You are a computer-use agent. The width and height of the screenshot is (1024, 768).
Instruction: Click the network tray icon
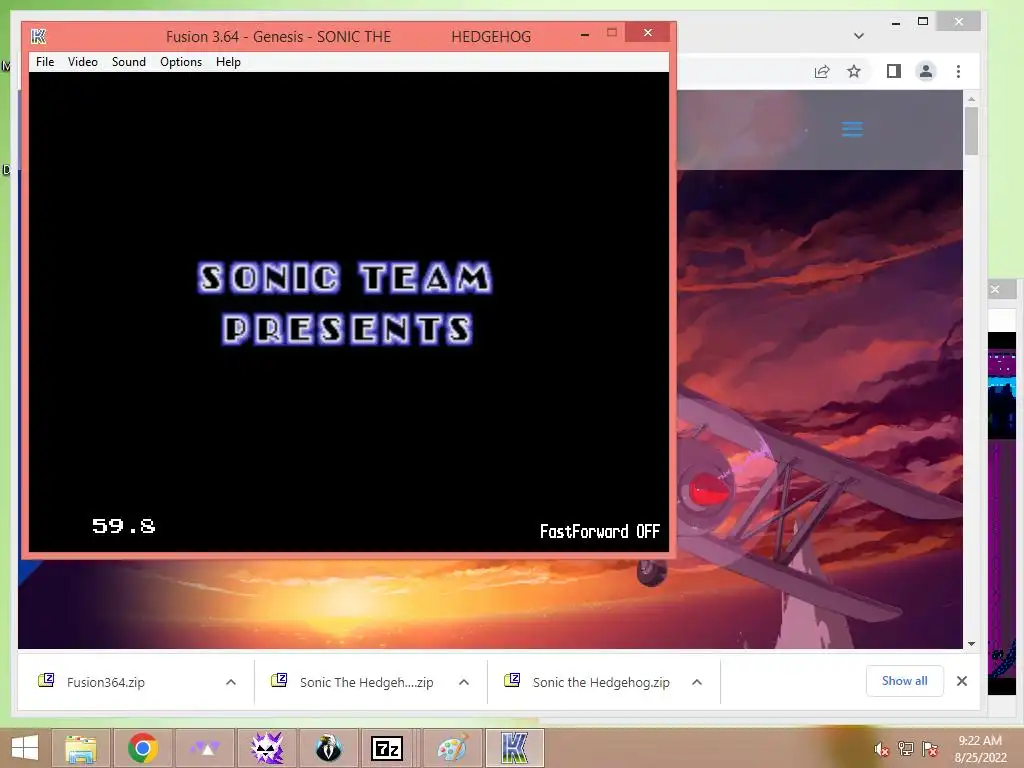905,749
